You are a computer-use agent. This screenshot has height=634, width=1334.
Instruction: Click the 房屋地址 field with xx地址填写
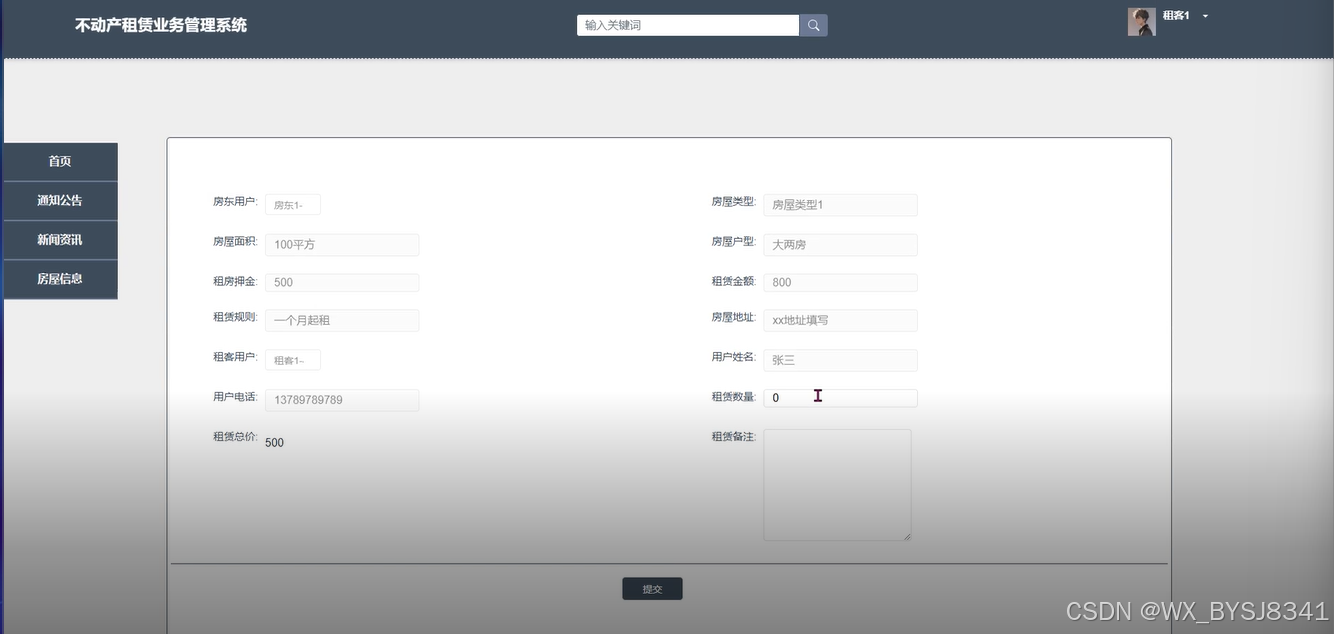840,321
